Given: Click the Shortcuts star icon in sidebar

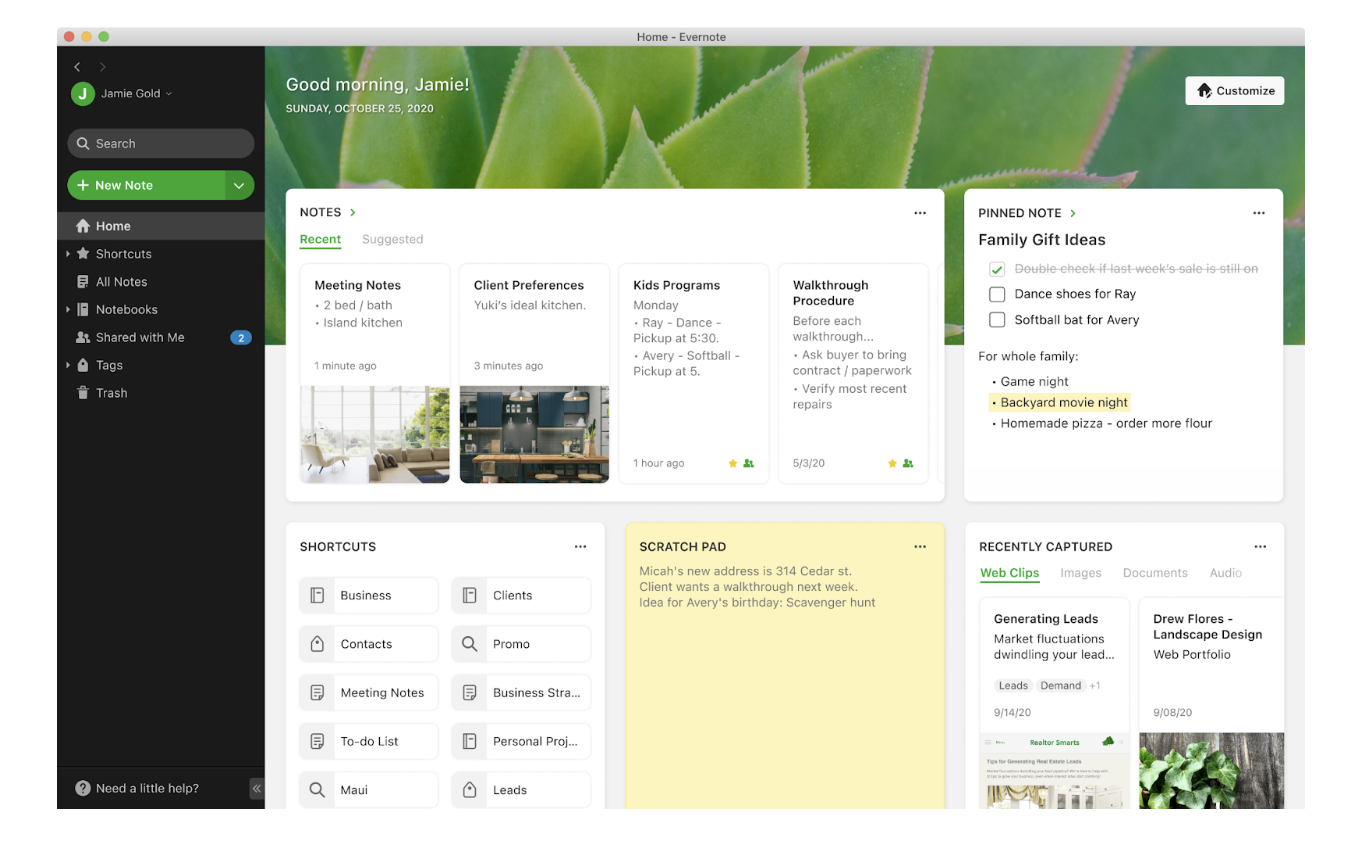Looking at the screenshot, I should point(83,254).
